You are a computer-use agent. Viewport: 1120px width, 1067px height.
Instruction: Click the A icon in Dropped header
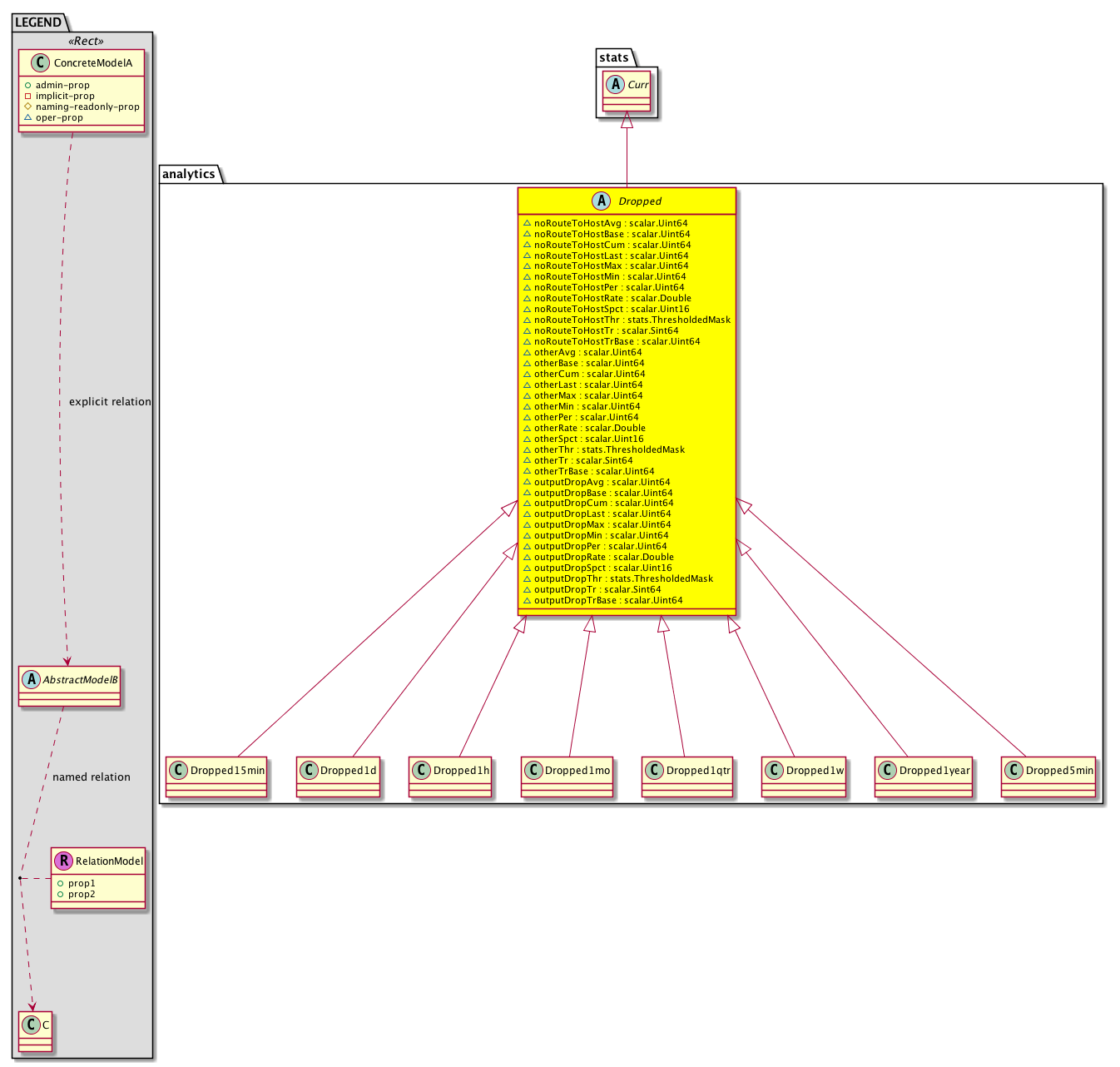point(601,201)
